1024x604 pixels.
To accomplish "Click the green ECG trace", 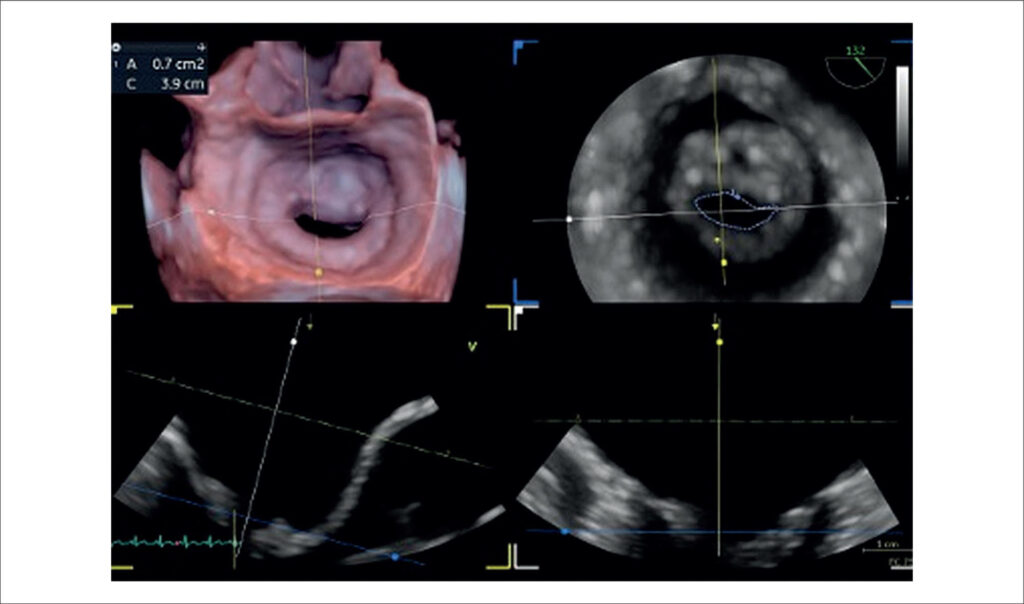I will pos(174,542).
